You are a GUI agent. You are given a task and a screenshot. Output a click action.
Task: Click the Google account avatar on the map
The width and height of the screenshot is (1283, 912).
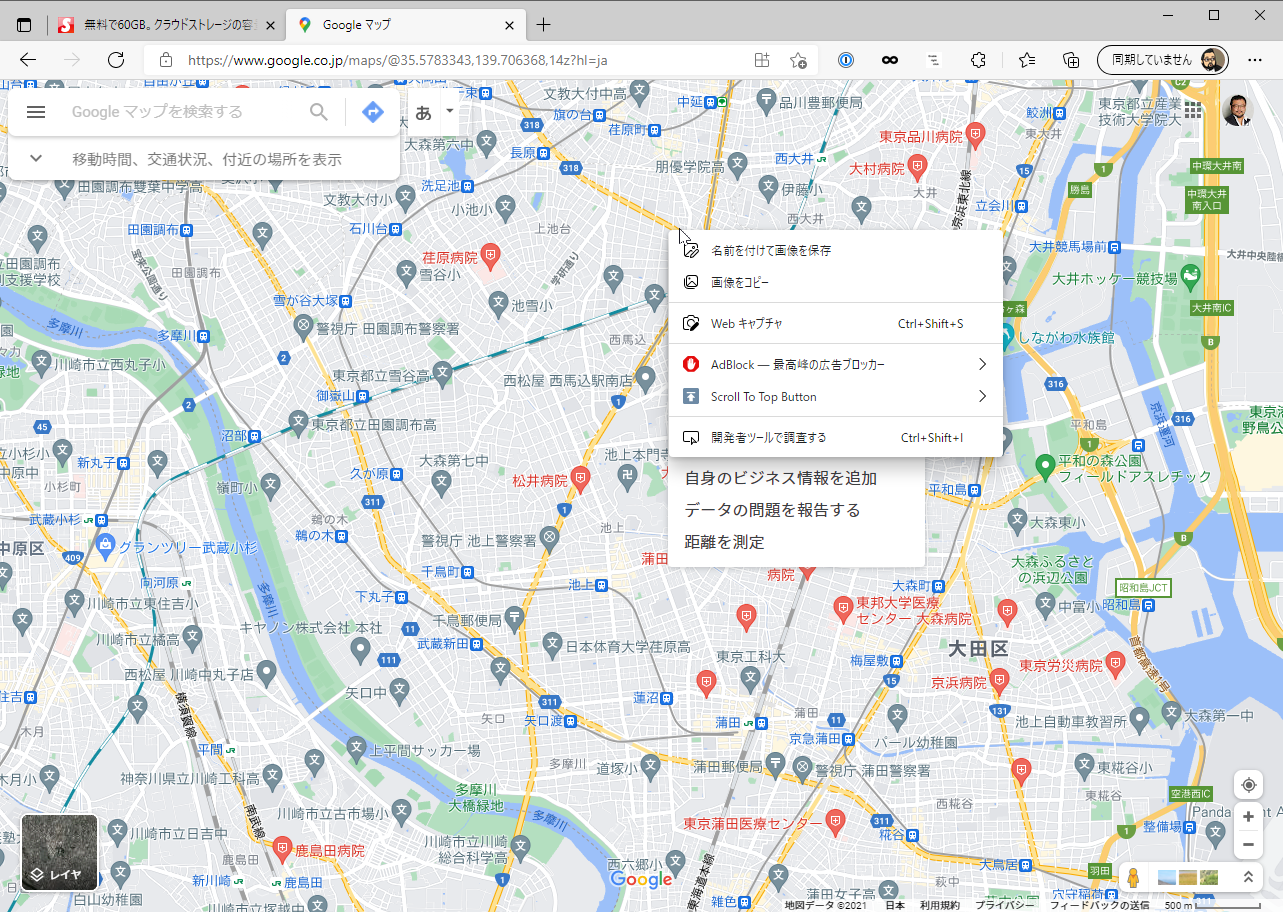click(1237, 109)
